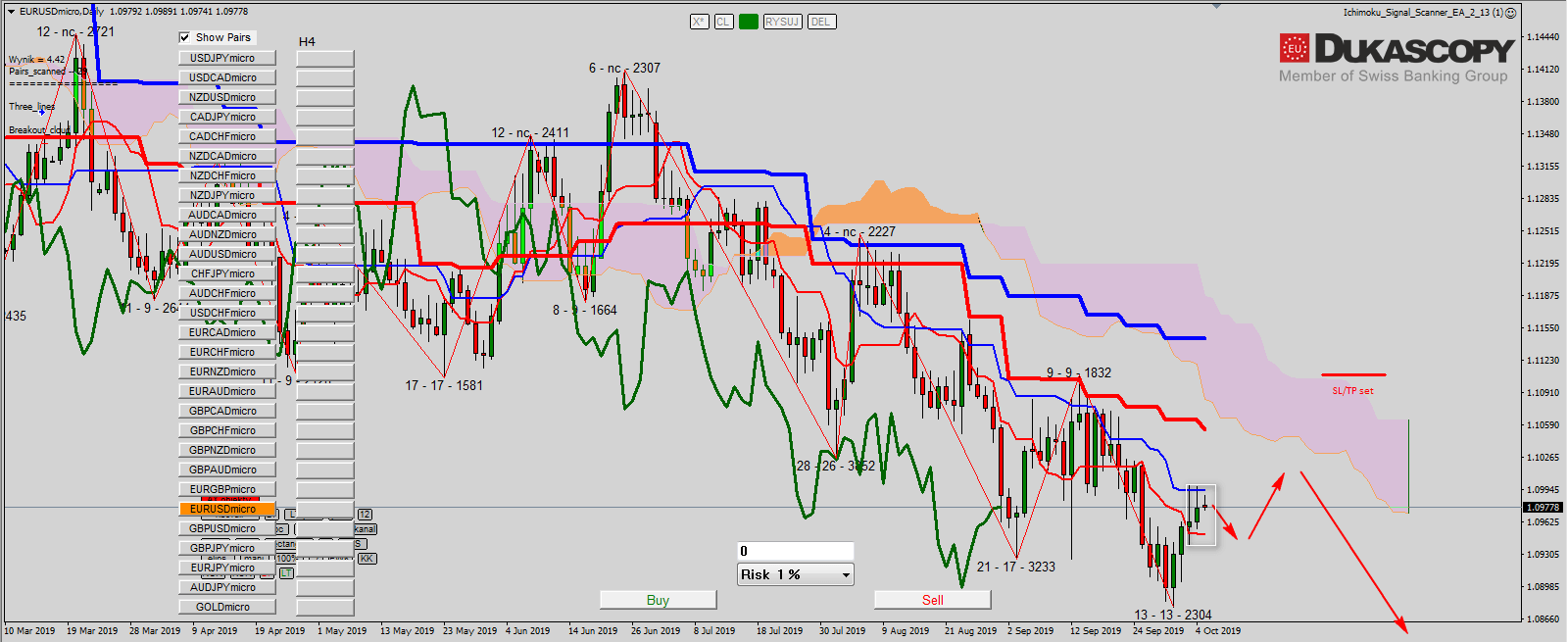Image resolution: width=1568 pixels, height=642 pixels.
Task: Click the X* button in top toolbar
Action: 699,22
